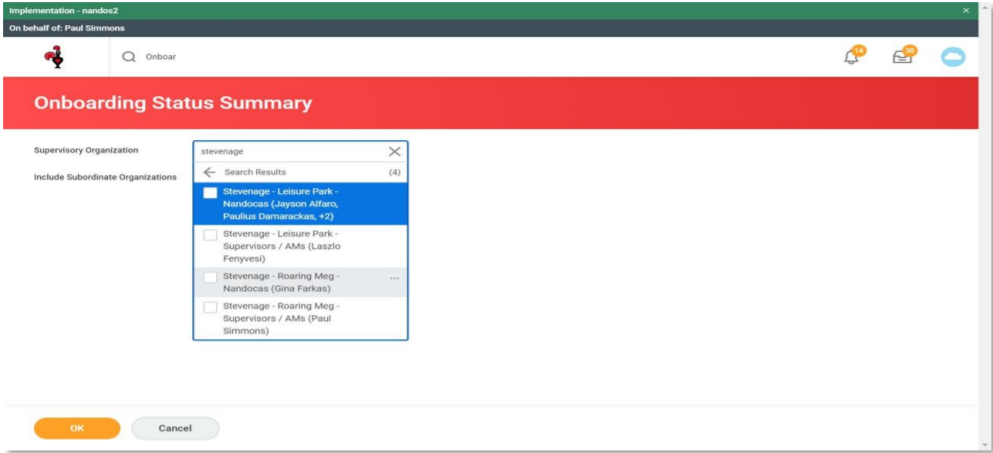Click the Include Subordinate Organizations label
This screenshot has height=453, width=993.
pyautogui.click(x=105, y=177)
